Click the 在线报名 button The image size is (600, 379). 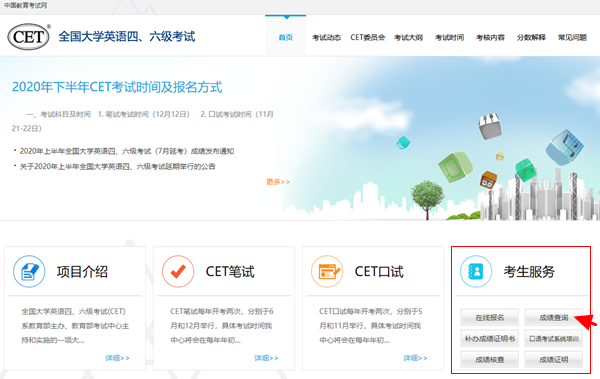(489, 317)
